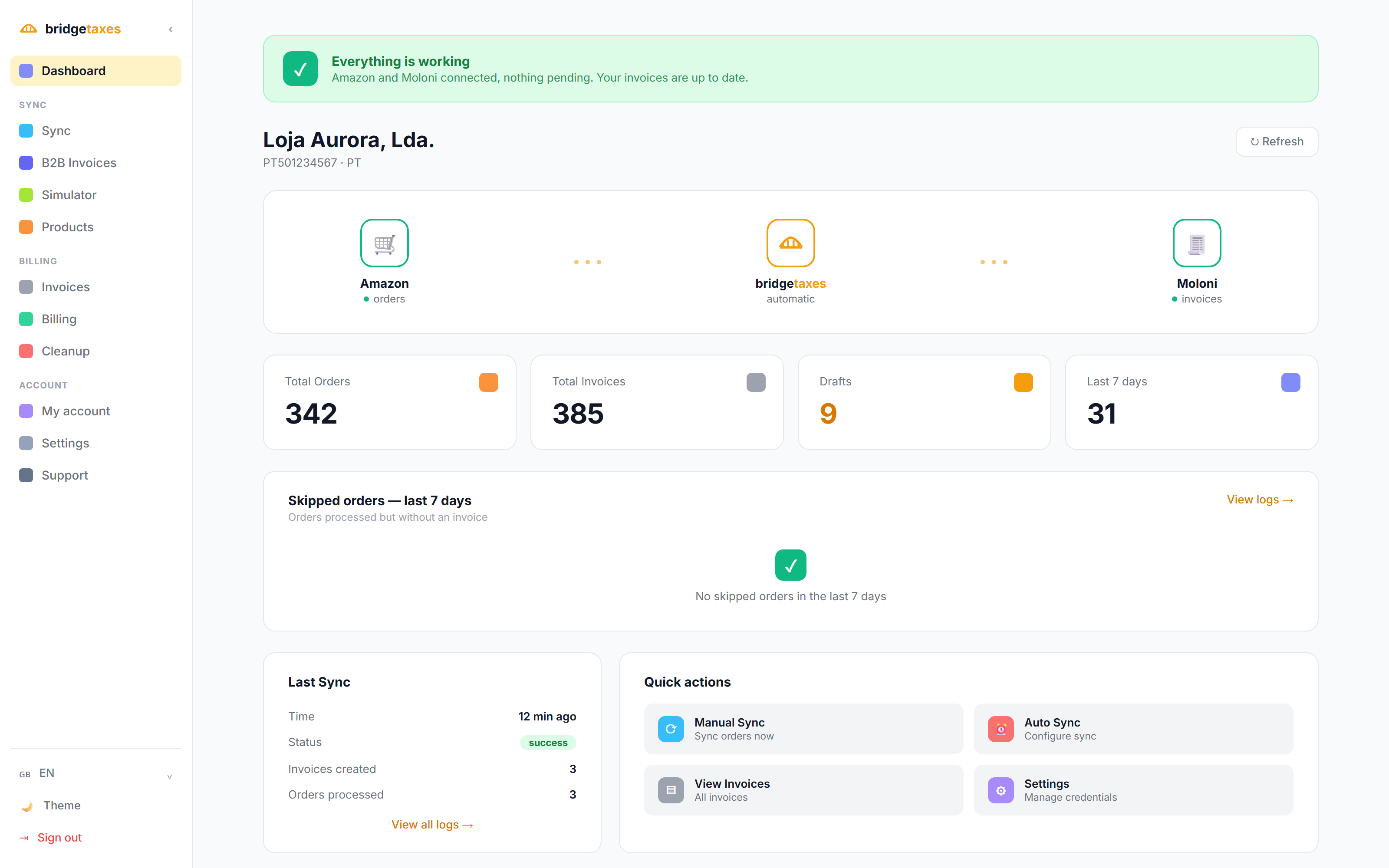Open the Sync page

[x=96, y=130]
